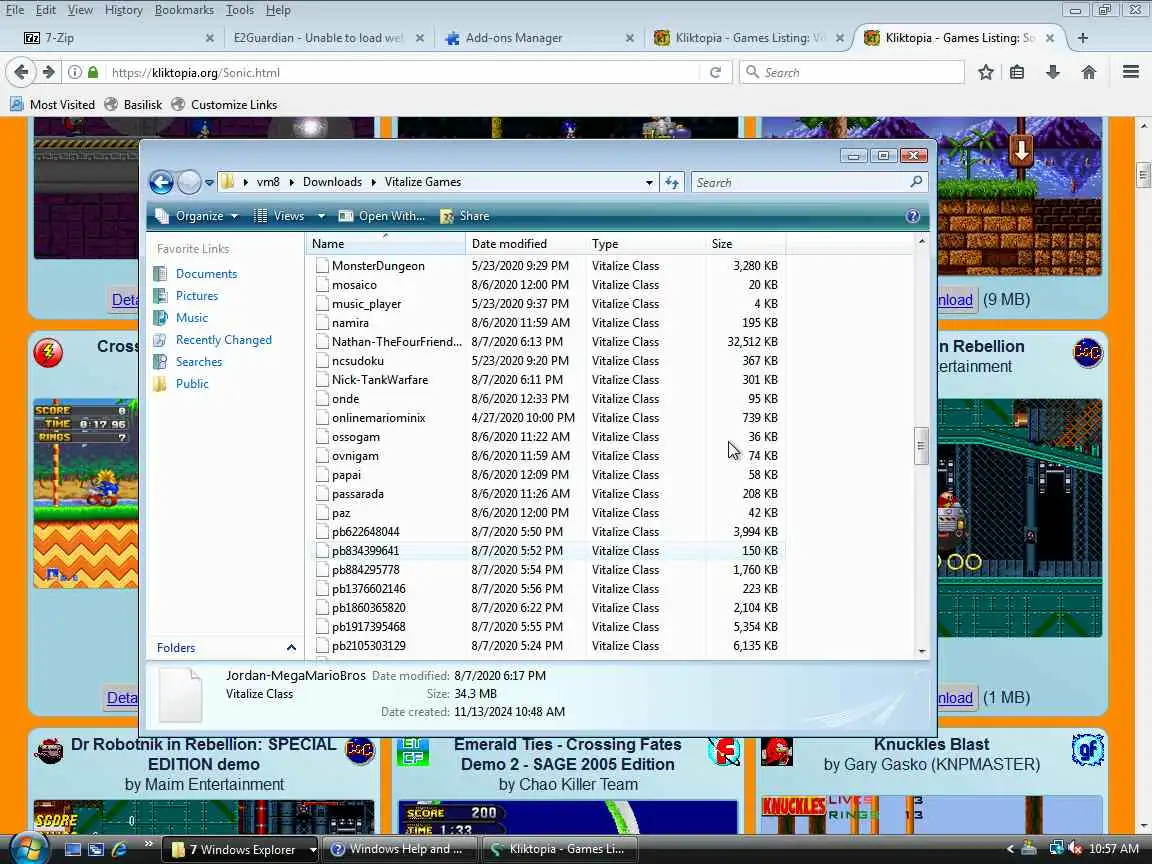1152x864 pixels.
Task: Open the Explorer recent pages dropdown arrow
Action: [x=209, y=182]
